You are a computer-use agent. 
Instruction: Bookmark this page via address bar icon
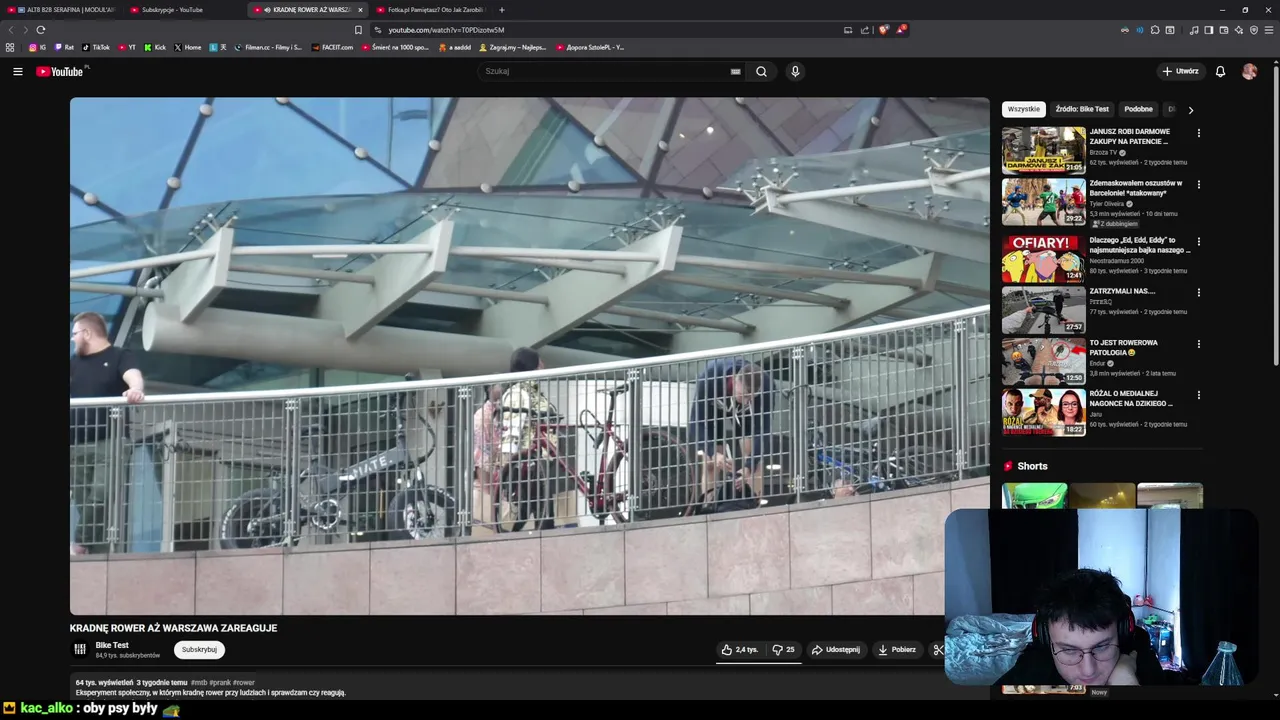click(358, 30)
